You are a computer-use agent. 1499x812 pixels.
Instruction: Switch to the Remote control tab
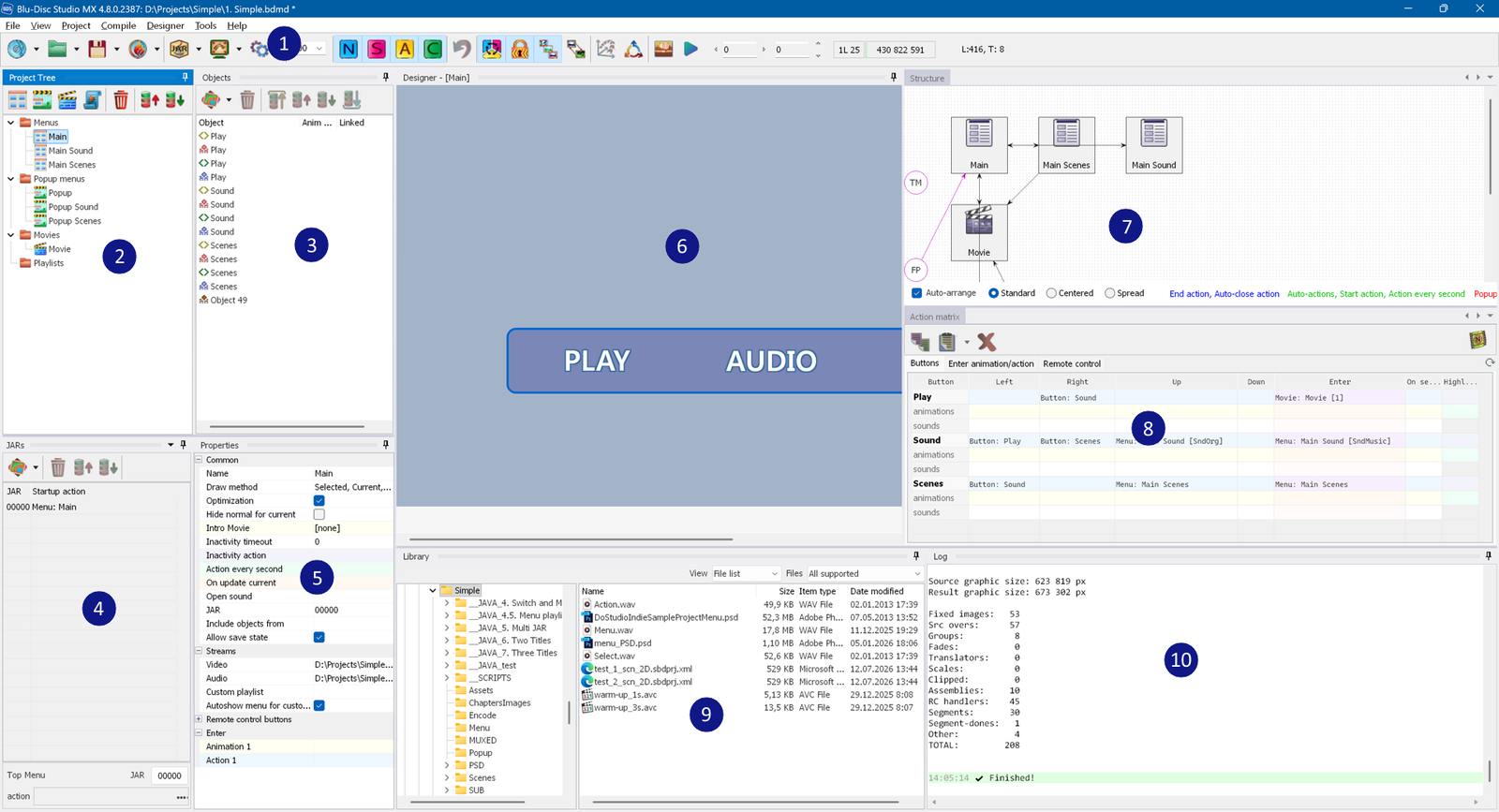(1072, 363)
